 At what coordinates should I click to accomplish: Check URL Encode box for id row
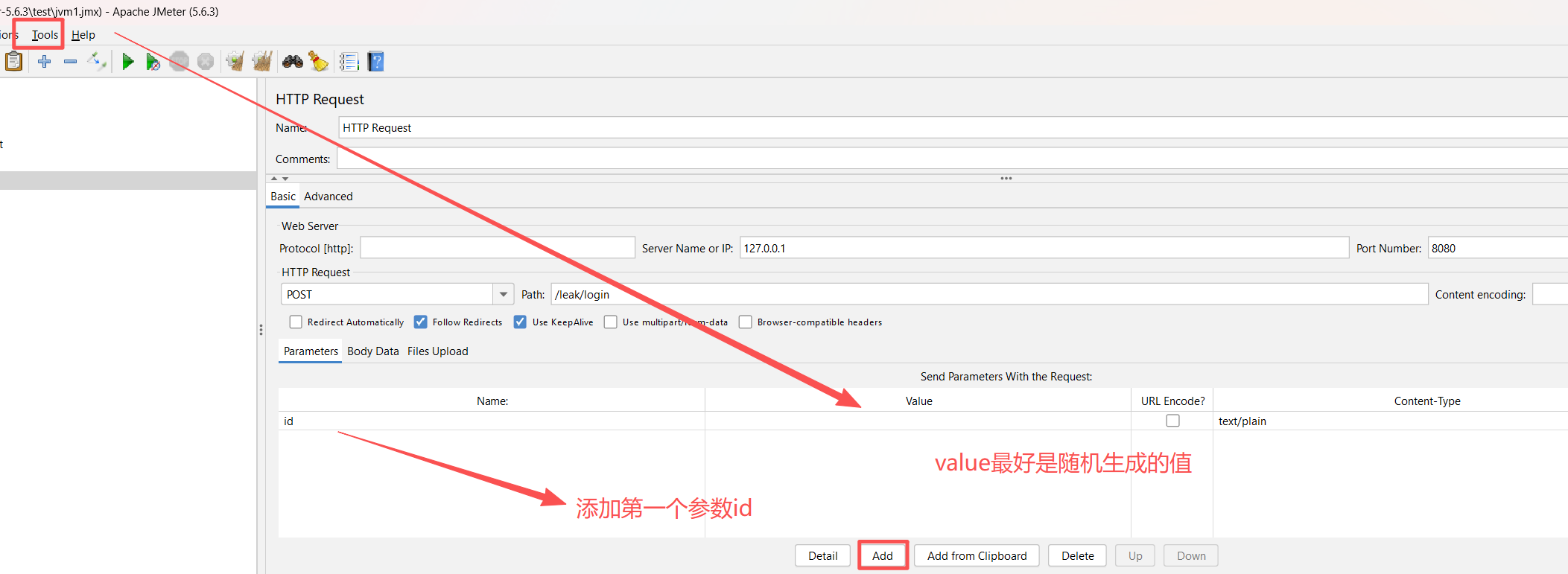click(1172, 421)
